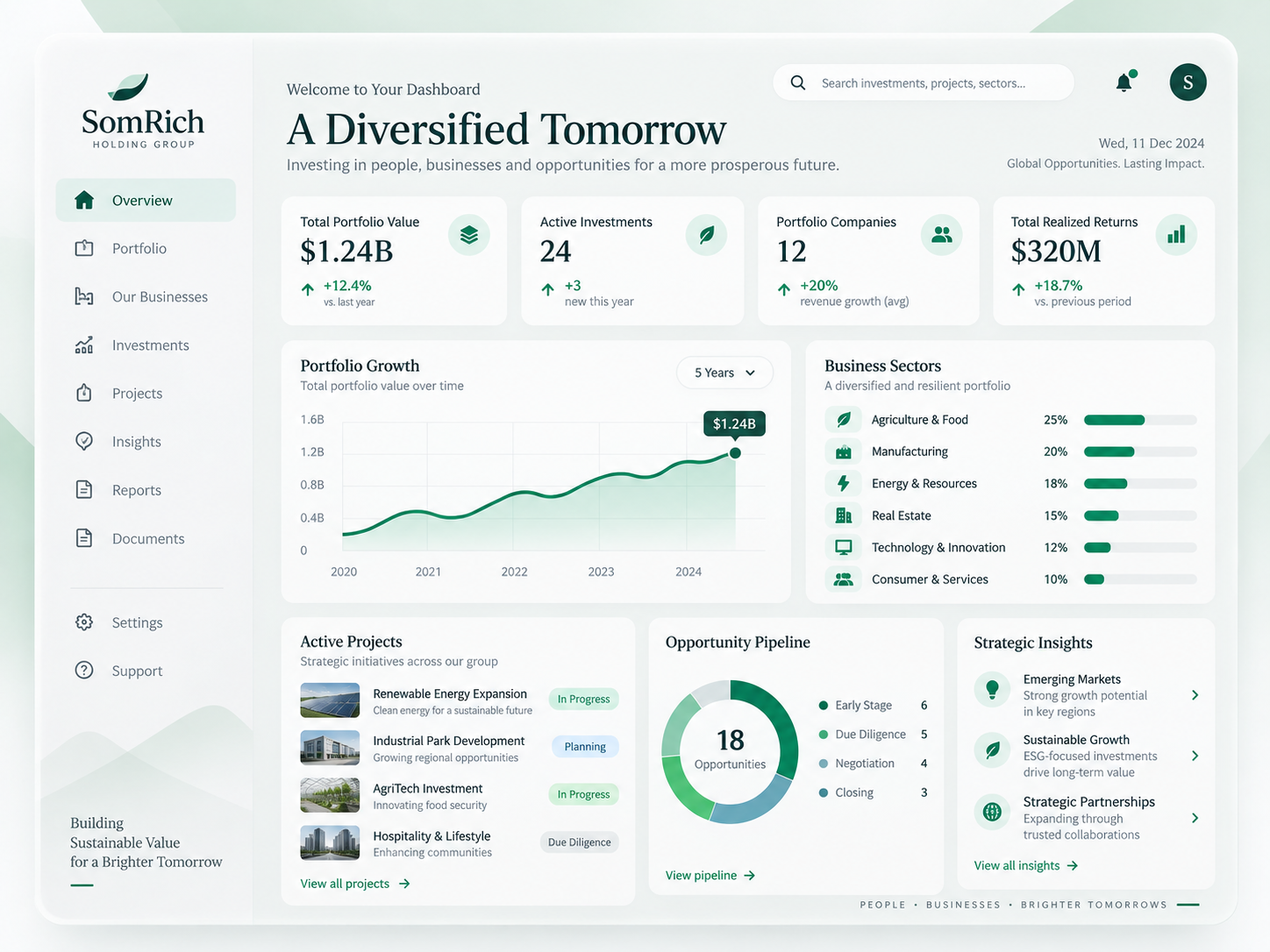Click the people icon on Portfolio Companies card
The width and height of the screenshot is (1270, 952).
coord(942,235)
